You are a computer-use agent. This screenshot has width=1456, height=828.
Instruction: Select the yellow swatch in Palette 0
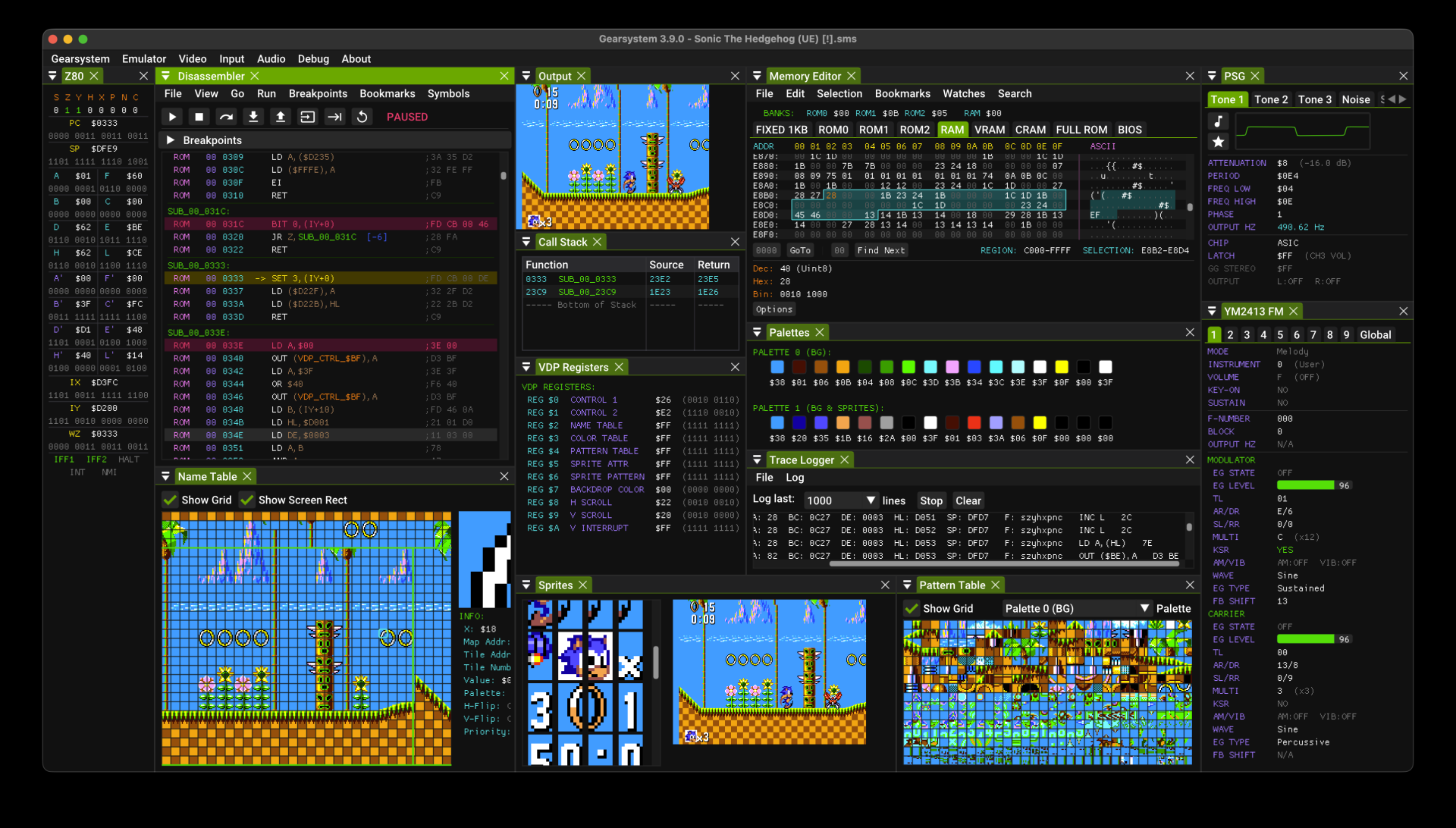[1062, 366]
